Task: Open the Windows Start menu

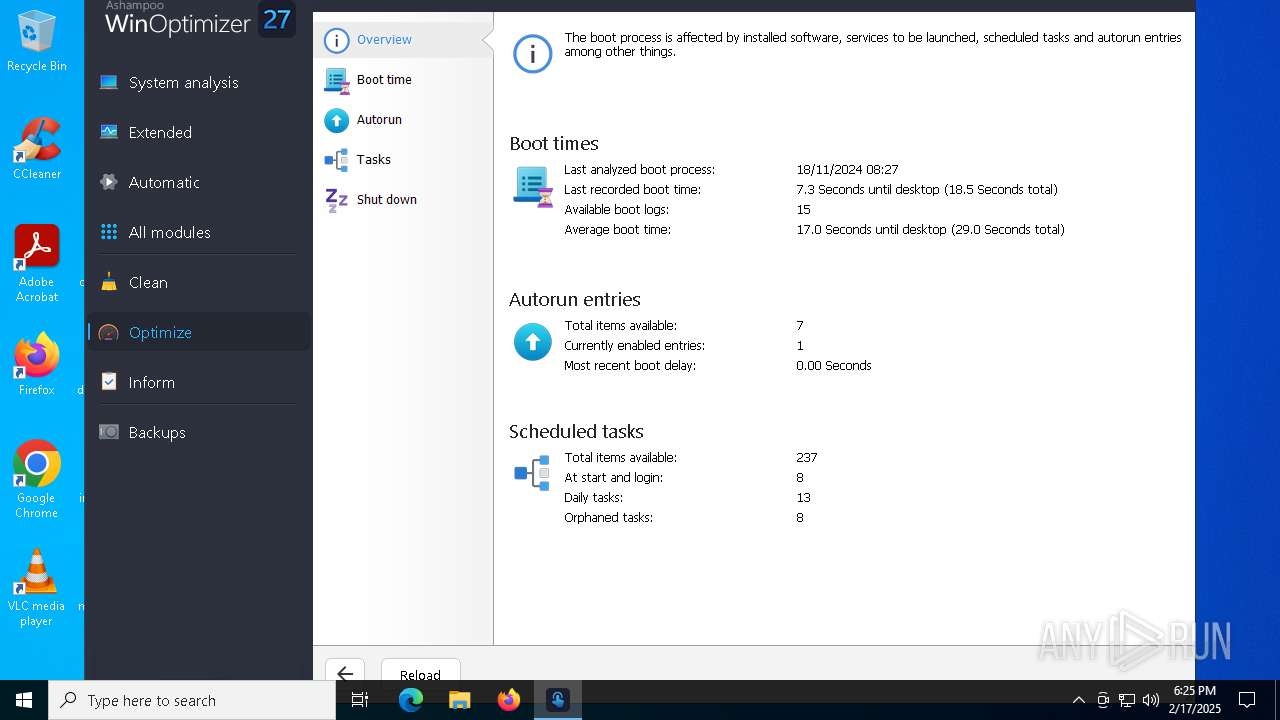Action: 24,700
